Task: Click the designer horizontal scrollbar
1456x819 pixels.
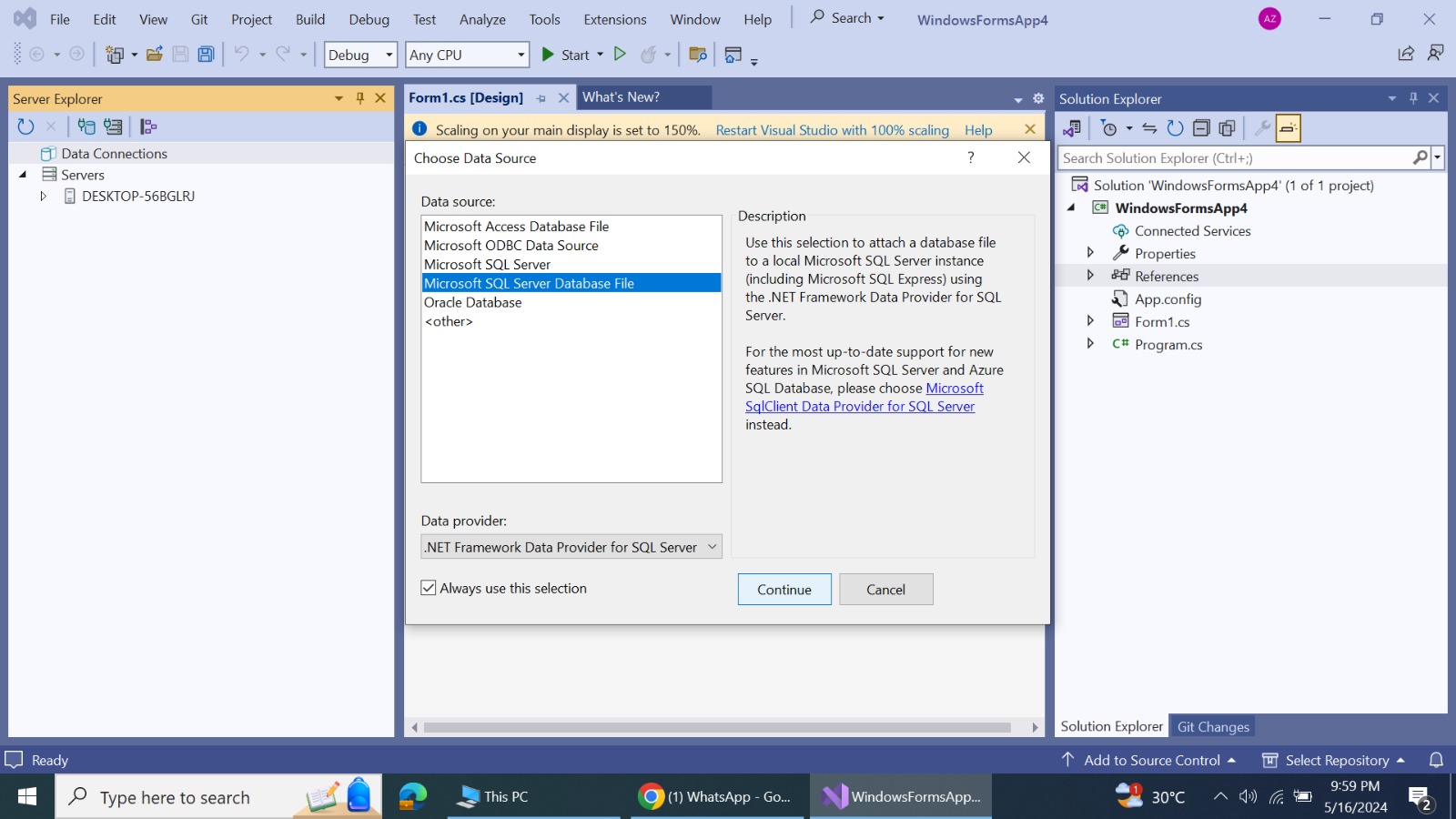Action: (x=717, y=727)
